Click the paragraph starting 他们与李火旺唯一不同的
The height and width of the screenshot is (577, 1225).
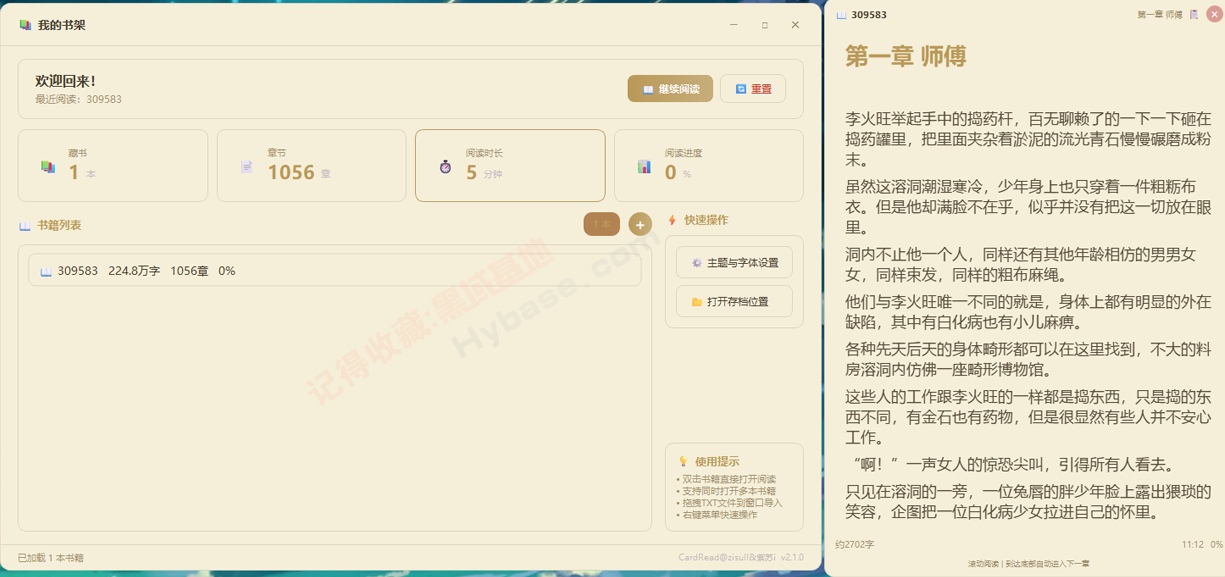[x=1028, y=312]
